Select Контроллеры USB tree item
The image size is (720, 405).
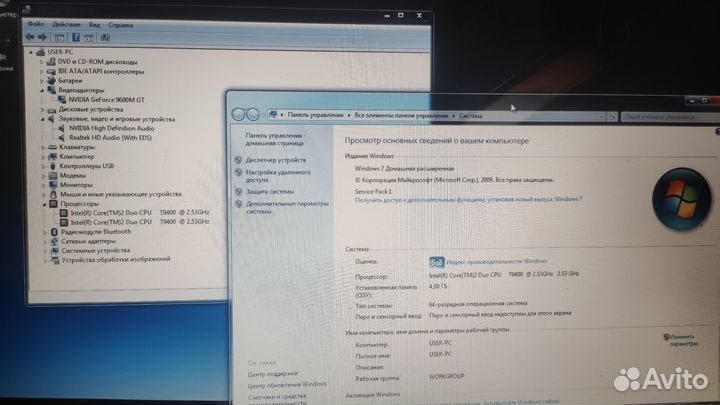pos(86,166)
